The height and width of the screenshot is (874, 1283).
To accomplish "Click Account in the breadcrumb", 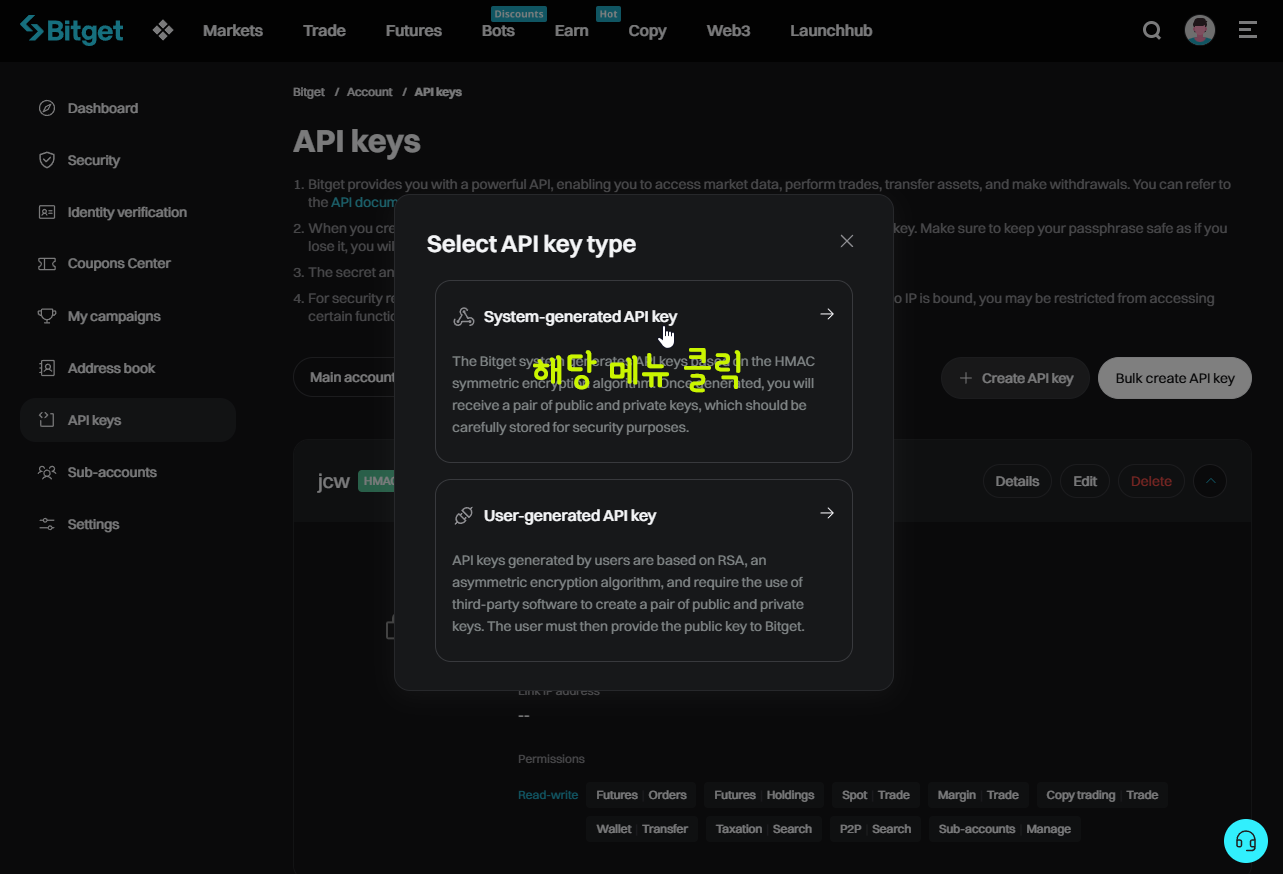I will 369,92.
